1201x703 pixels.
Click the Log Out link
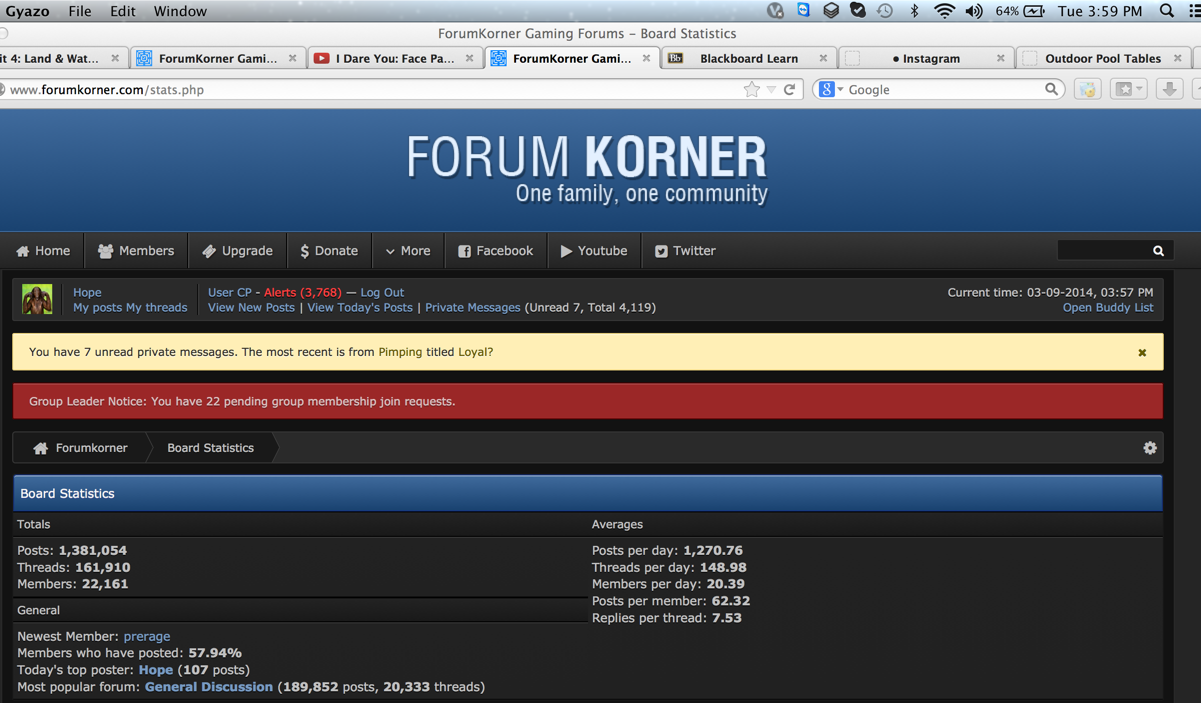382,292
